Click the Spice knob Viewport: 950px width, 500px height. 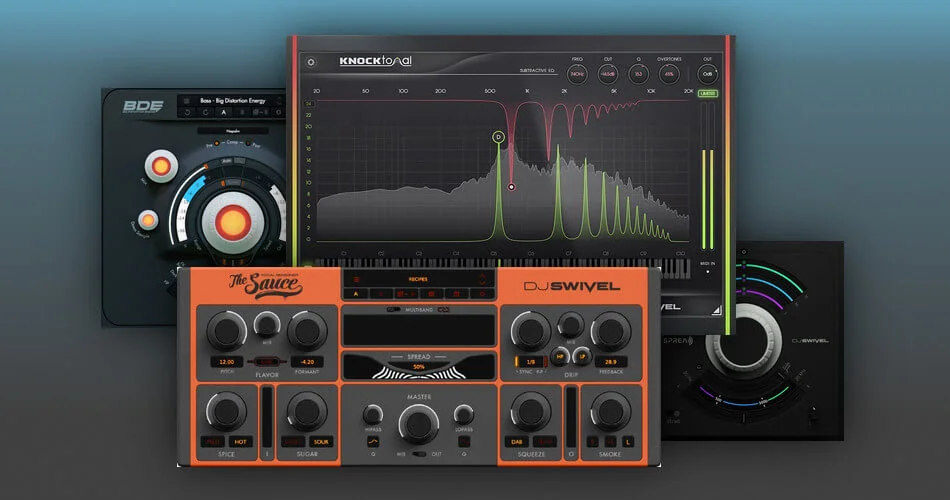coord(227,412)
